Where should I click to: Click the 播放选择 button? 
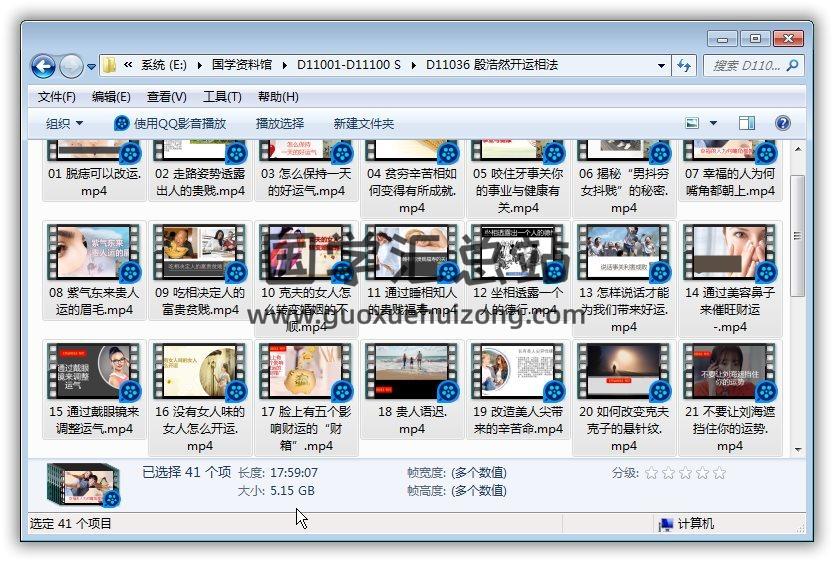[280, 123]
